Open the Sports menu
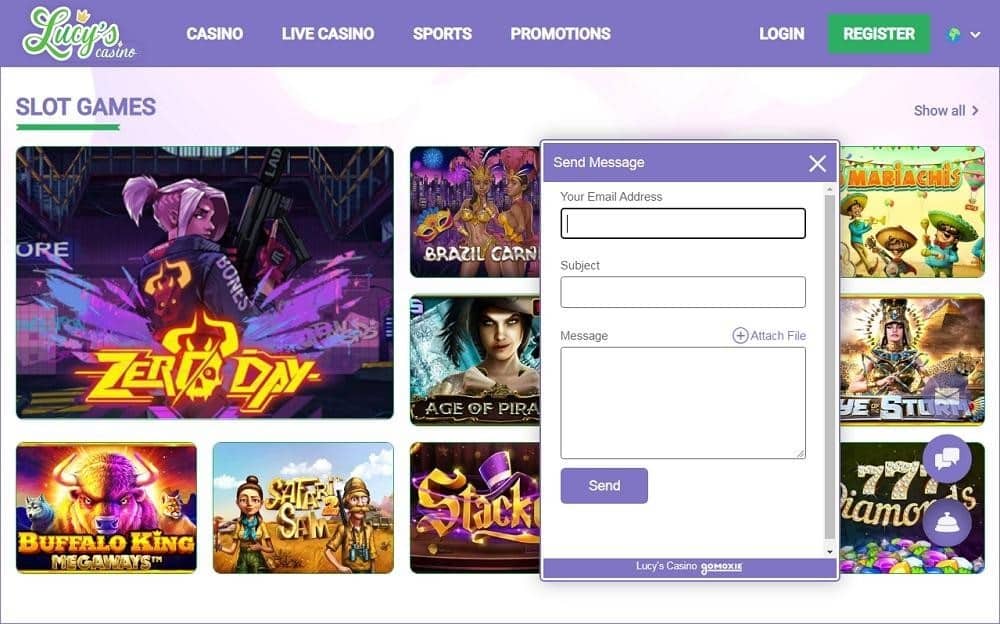Screen dimensions: 1000x624 [442, 34]
